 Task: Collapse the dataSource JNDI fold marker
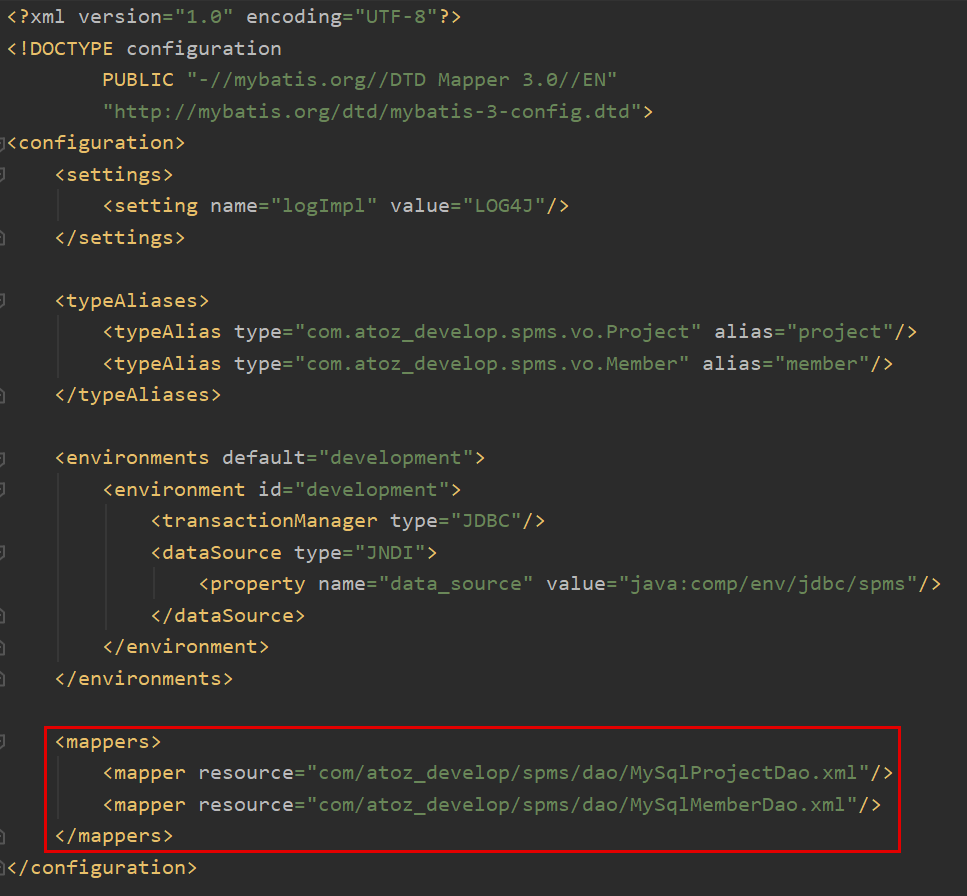click(x=2, y=553)
